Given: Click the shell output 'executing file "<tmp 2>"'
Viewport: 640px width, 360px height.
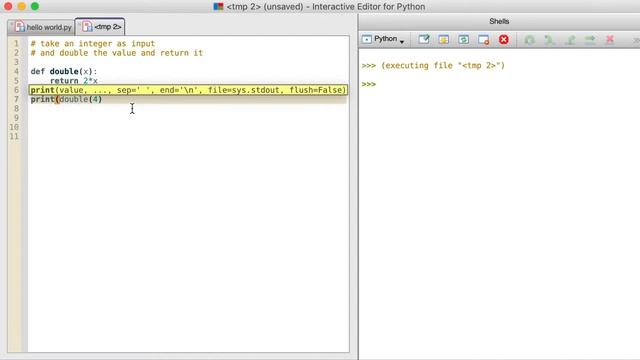Looking at the screenshot, I should click(x=443, y=65).
